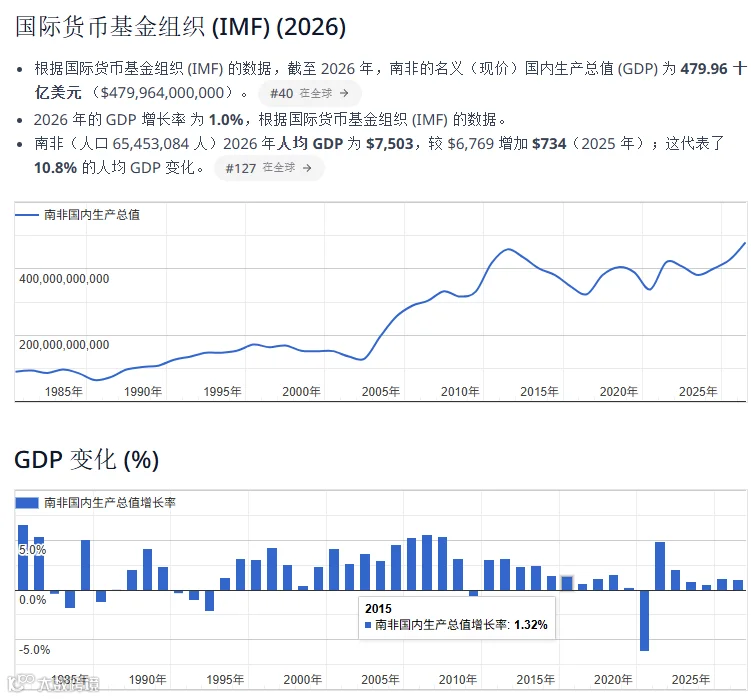Click the blue line legend marker of GDP chart
The height and width of the screenshot is (699, 751).
tap(27, 215)
